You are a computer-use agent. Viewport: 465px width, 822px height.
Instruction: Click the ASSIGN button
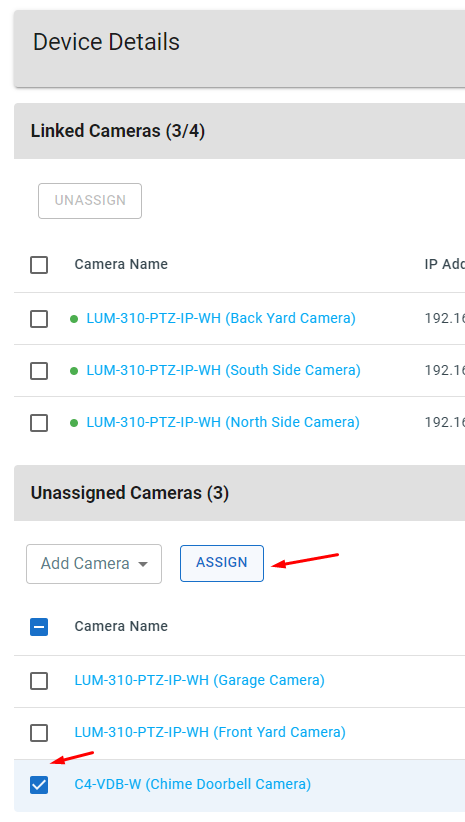tap(222, 563)
